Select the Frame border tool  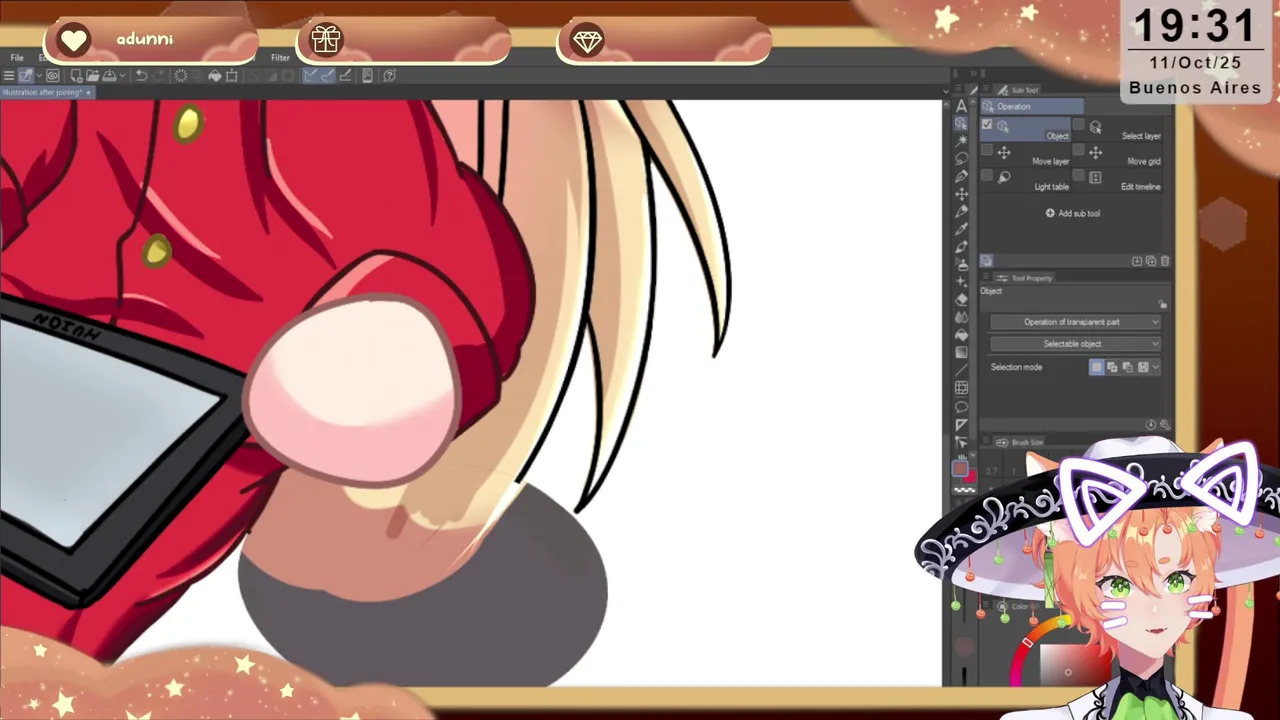click(962, 387)
